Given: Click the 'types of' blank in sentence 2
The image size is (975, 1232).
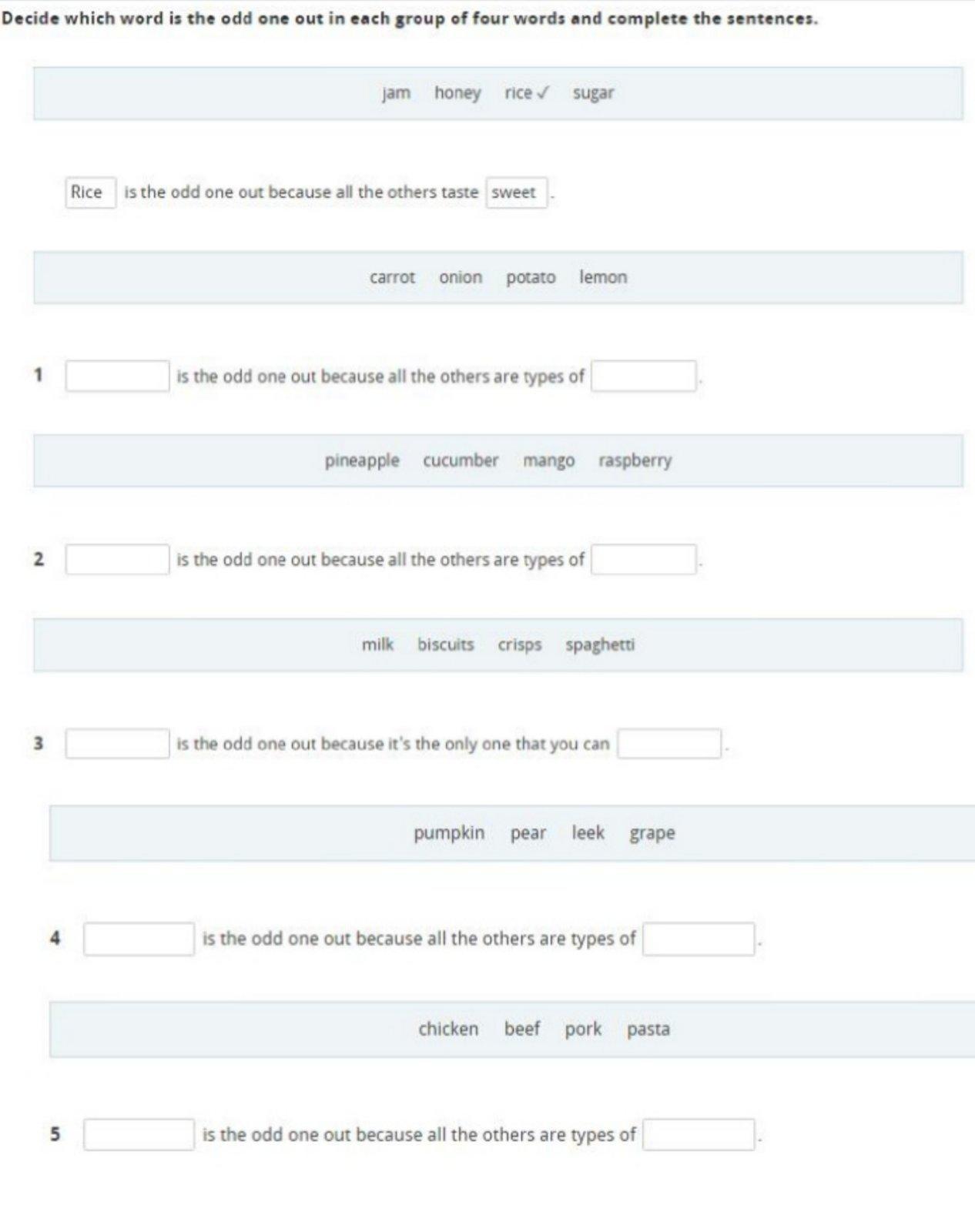Looking at the screenshot, I should tap(644, 559).
